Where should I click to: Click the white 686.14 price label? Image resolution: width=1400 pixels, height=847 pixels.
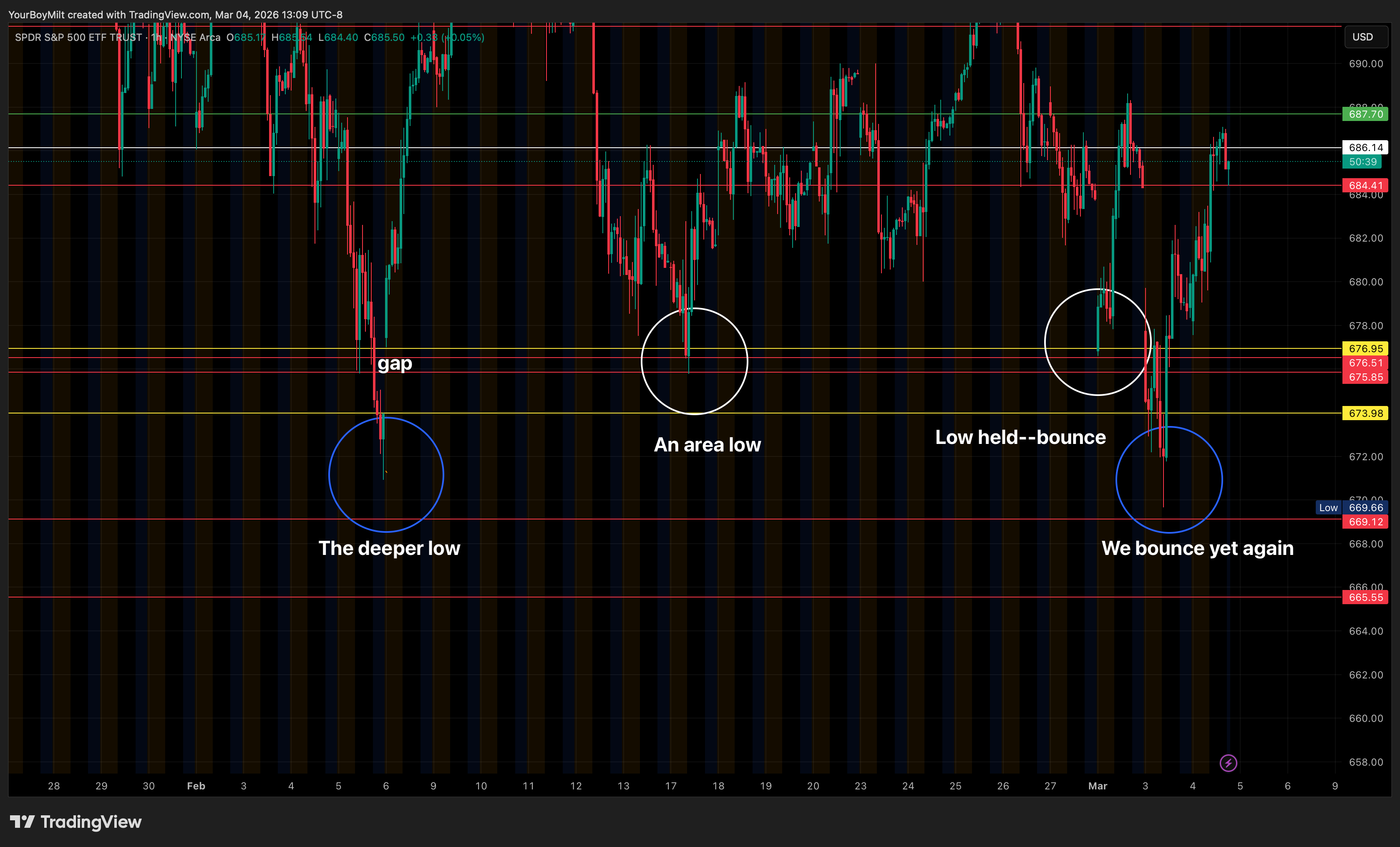tap(1365, 148)
